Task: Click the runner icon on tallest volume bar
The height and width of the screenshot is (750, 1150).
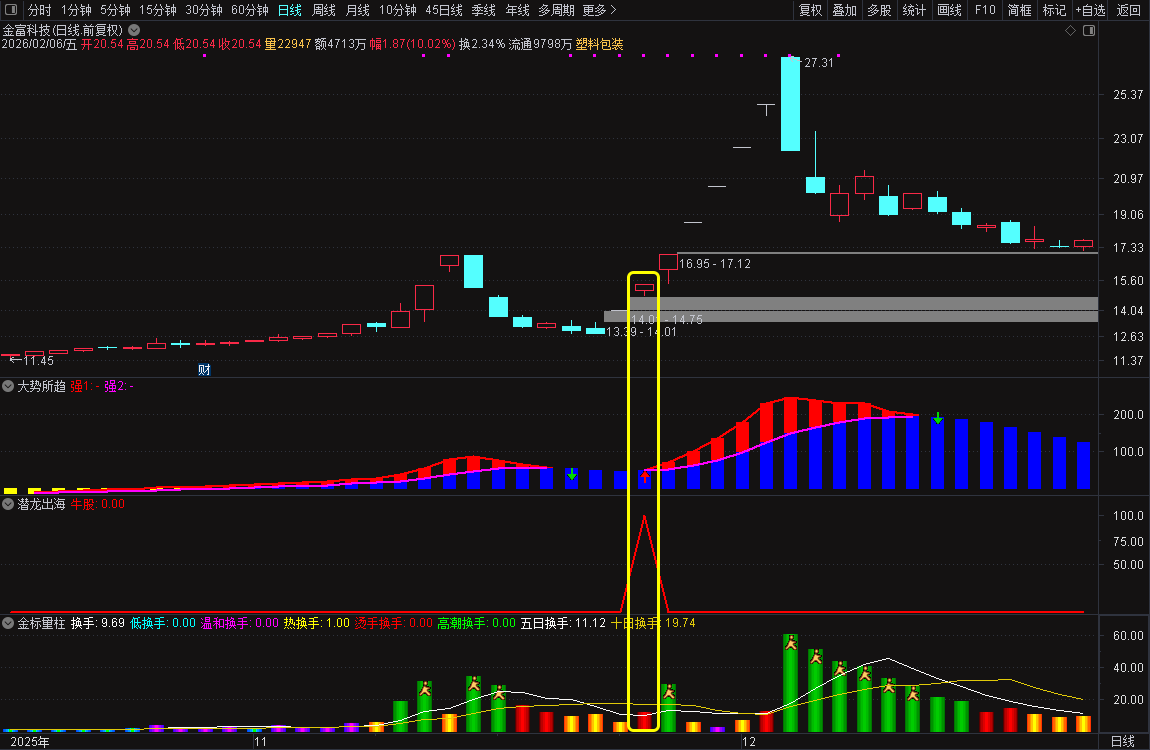Action: (791, 643)
